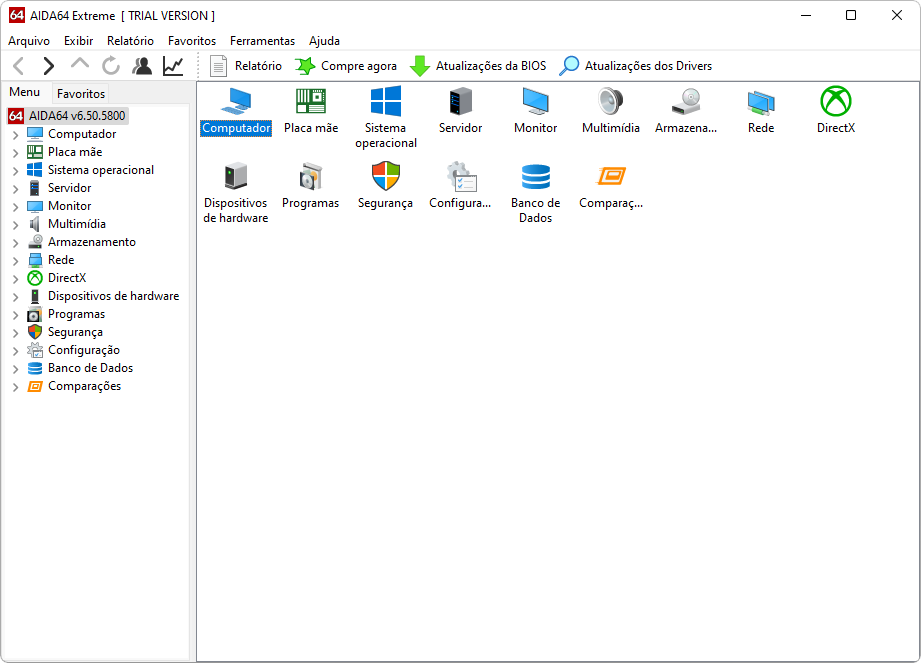921x663 pixels.
Task: Select Sistema operacional in the tree
Action: [101, 170]
